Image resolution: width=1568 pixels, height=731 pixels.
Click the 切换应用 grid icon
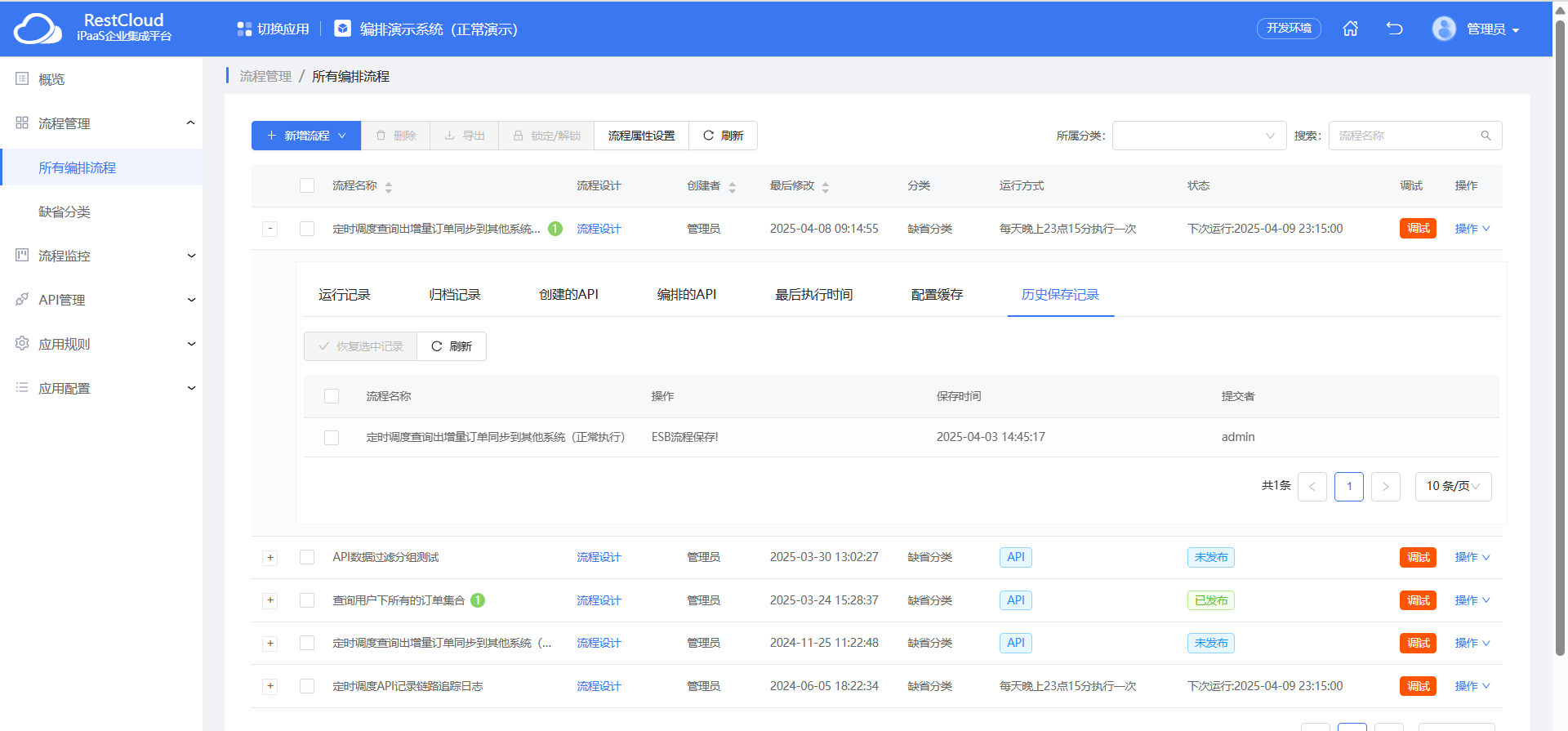[x=244, y=29]
